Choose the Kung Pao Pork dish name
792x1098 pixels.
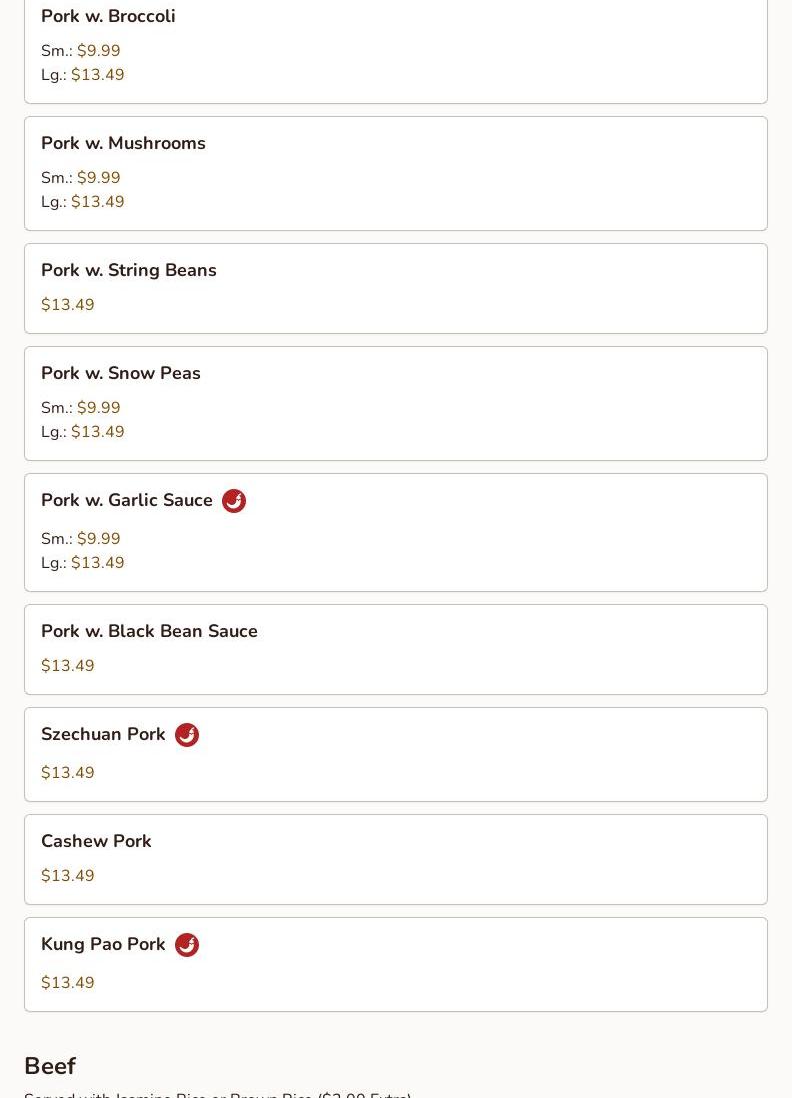(x=103, y=944)
